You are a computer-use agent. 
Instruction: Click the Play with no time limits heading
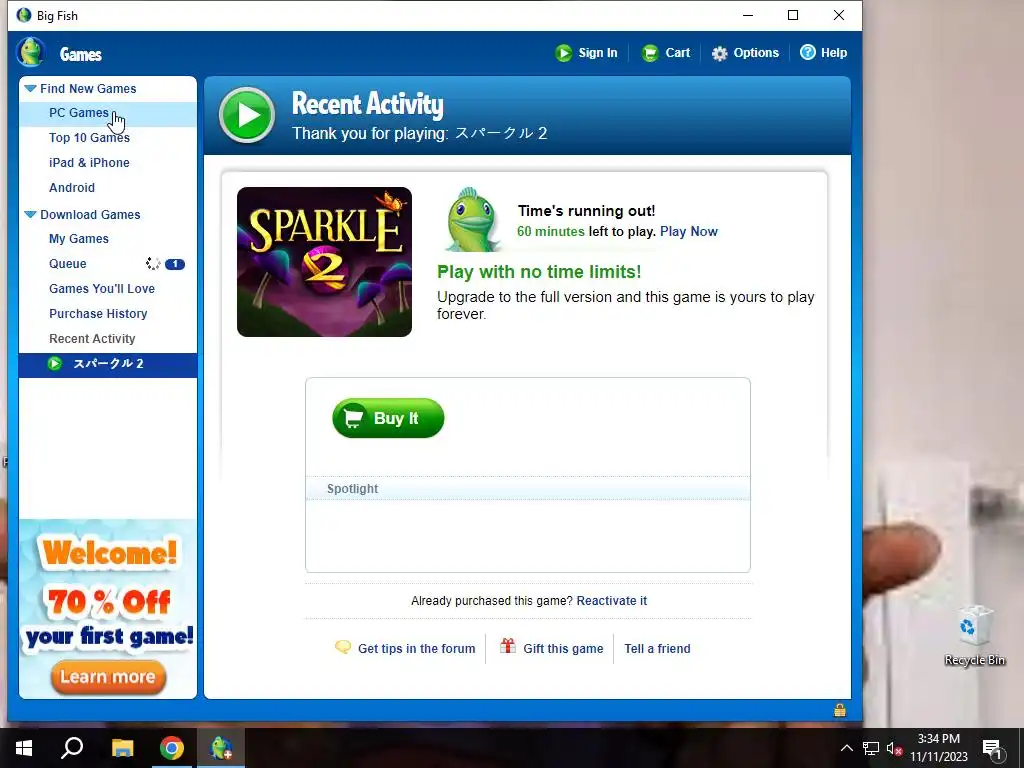[539, 272]
